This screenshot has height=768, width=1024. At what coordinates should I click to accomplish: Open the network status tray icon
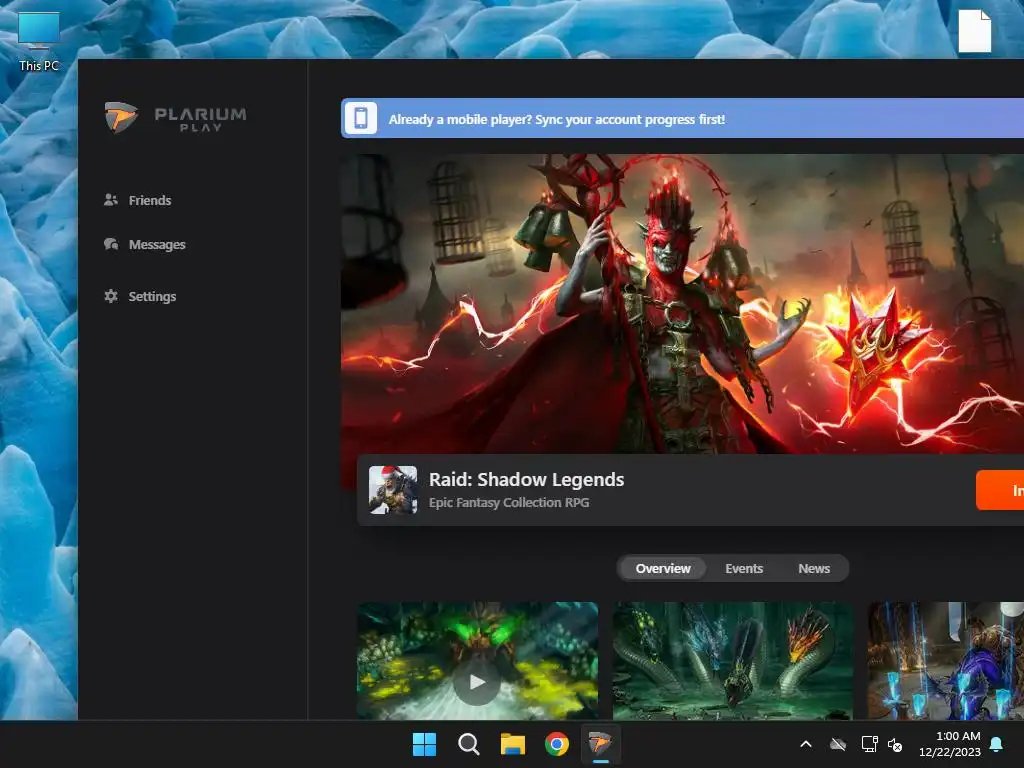869,744
